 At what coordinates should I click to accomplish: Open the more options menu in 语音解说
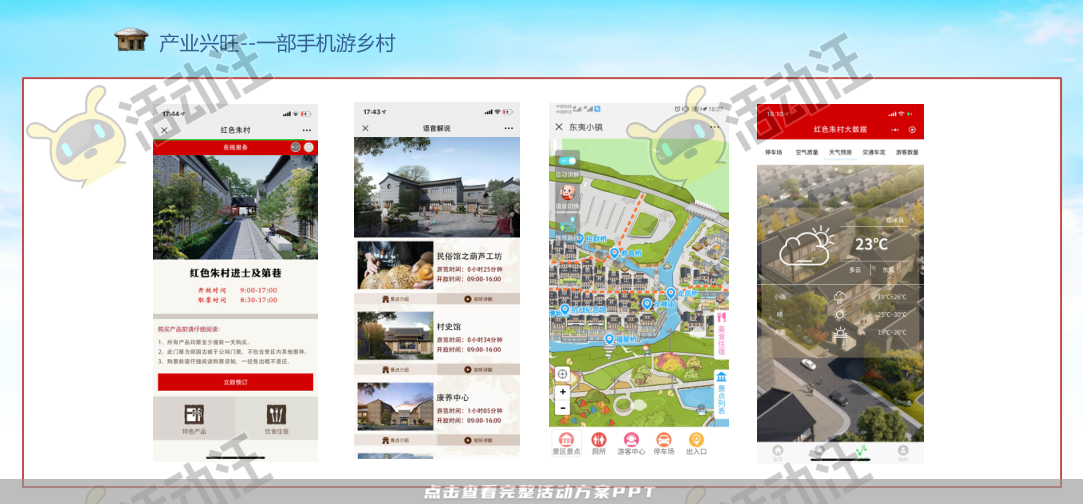(508, 128)
